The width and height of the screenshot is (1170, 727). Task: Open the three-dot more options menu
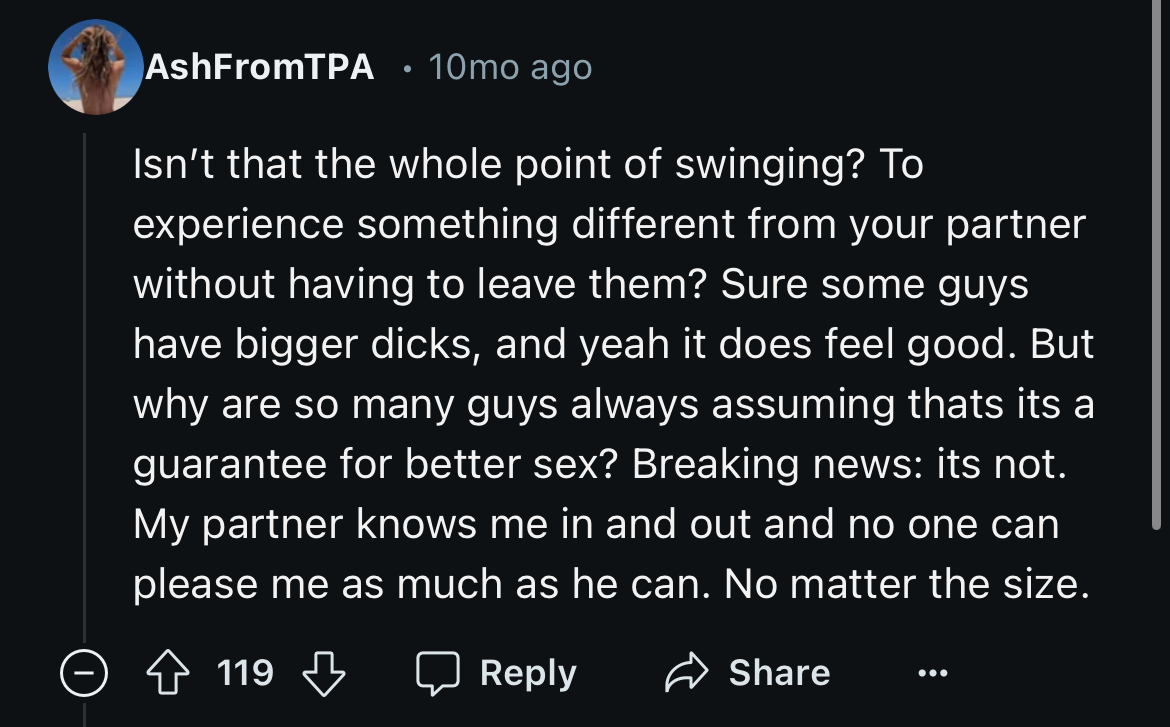click(x=930, y=673)
